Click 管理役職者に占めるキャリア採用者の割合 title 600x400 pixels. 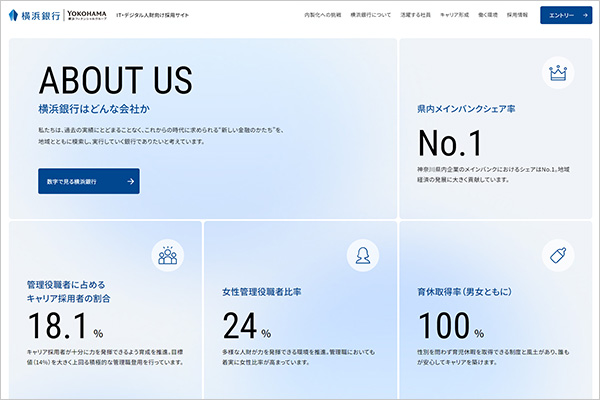point(68,292)
